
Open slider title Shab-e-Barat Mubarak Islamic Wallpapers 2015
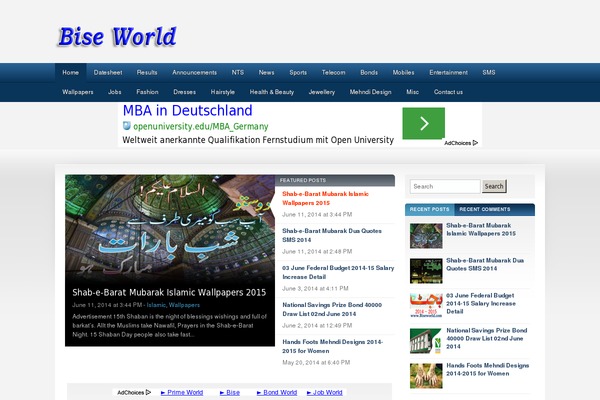point(169,292)
